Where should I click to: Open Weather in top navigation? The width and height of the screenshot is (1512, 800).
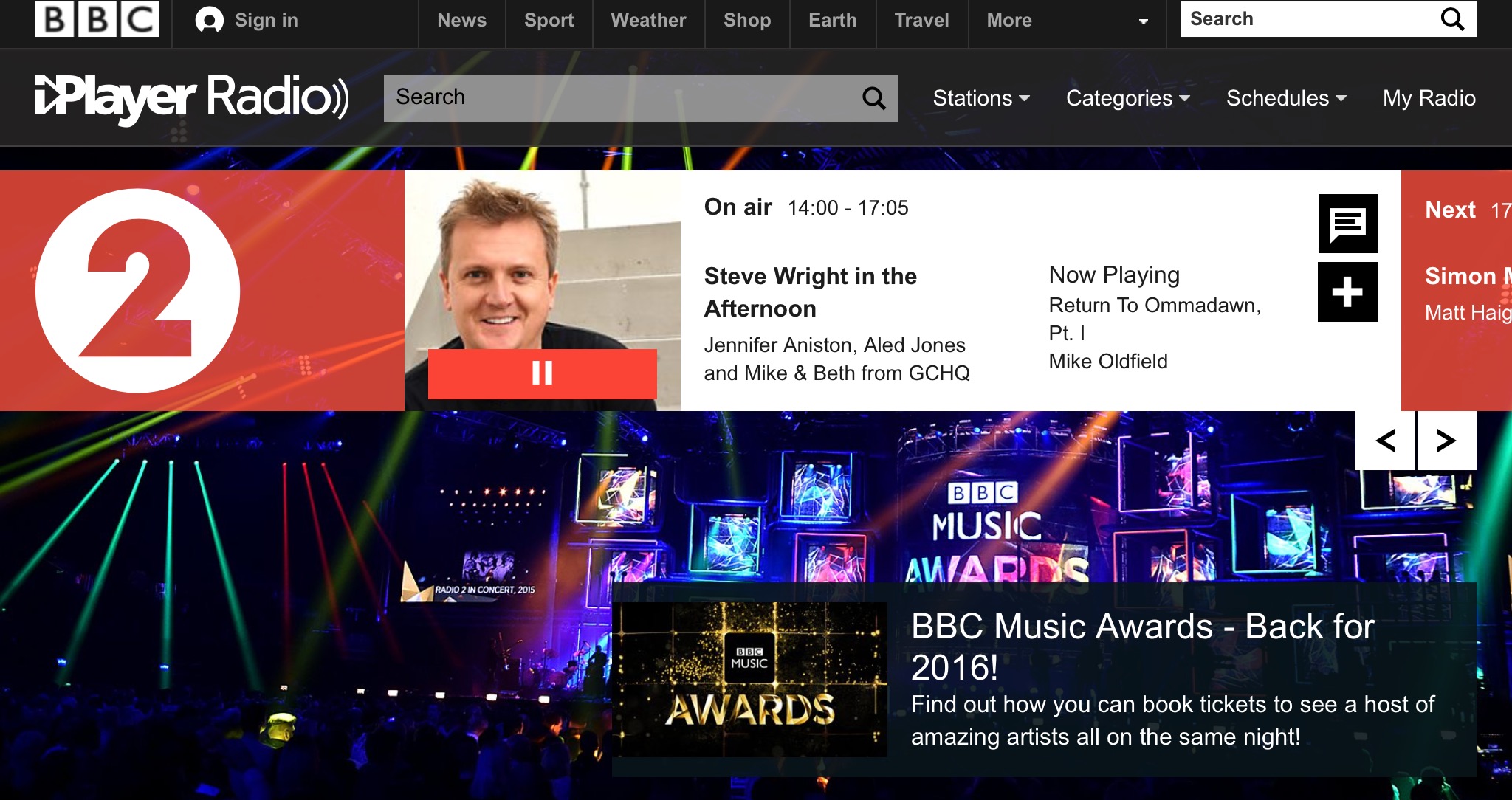tap(648, 20)
